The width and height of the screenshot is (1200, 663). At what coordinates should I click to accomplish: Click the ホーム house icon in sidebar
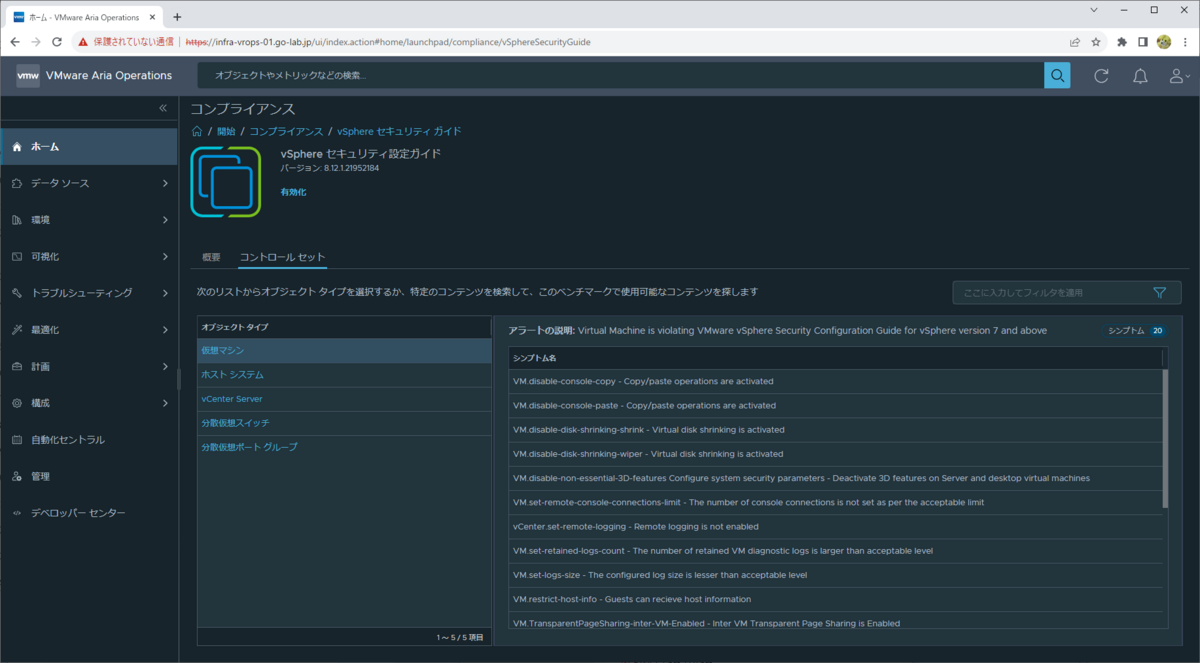tap(16, 146)
